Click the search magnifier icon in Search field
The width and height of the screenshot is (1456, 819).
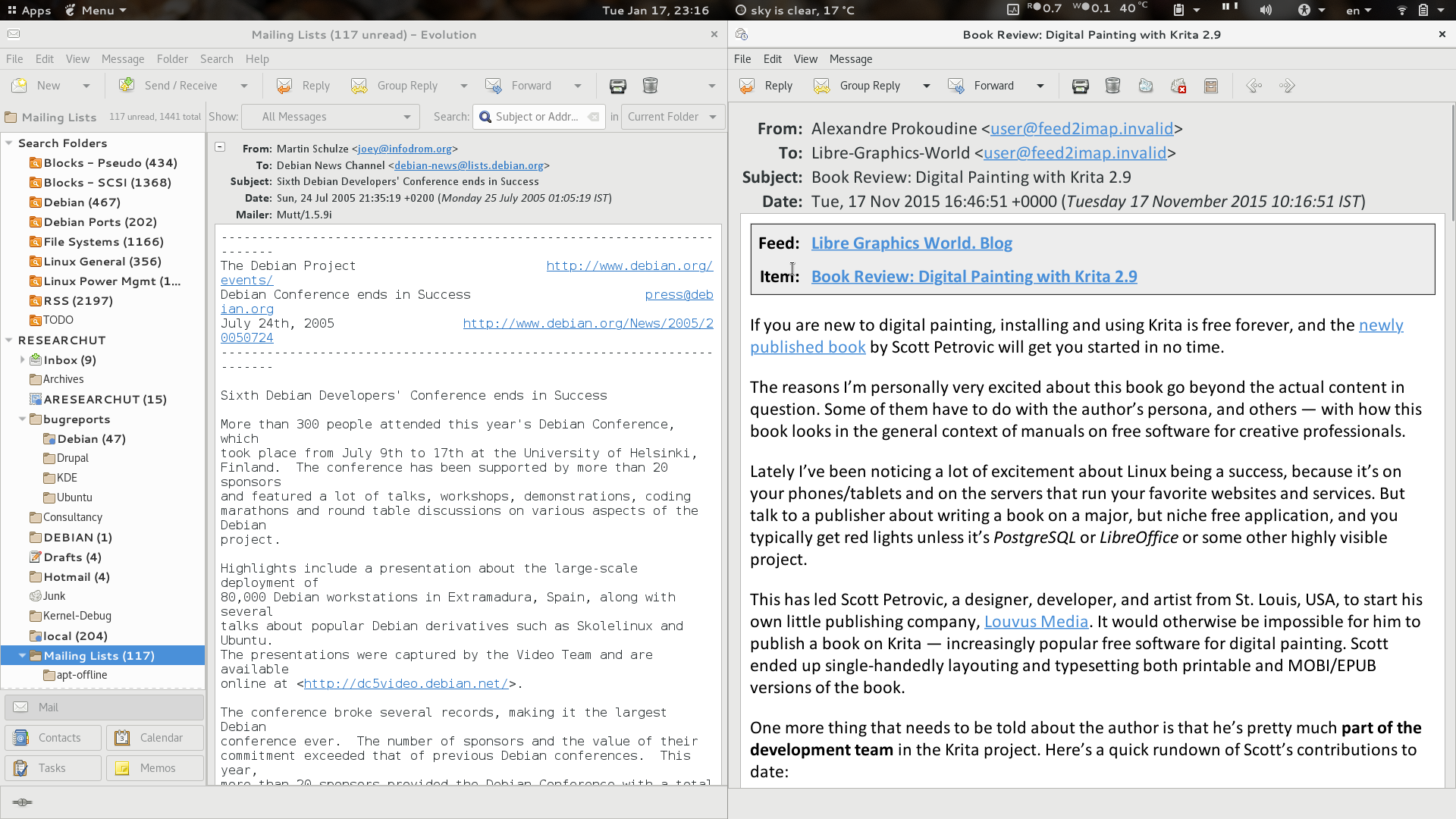coord(485,117)
